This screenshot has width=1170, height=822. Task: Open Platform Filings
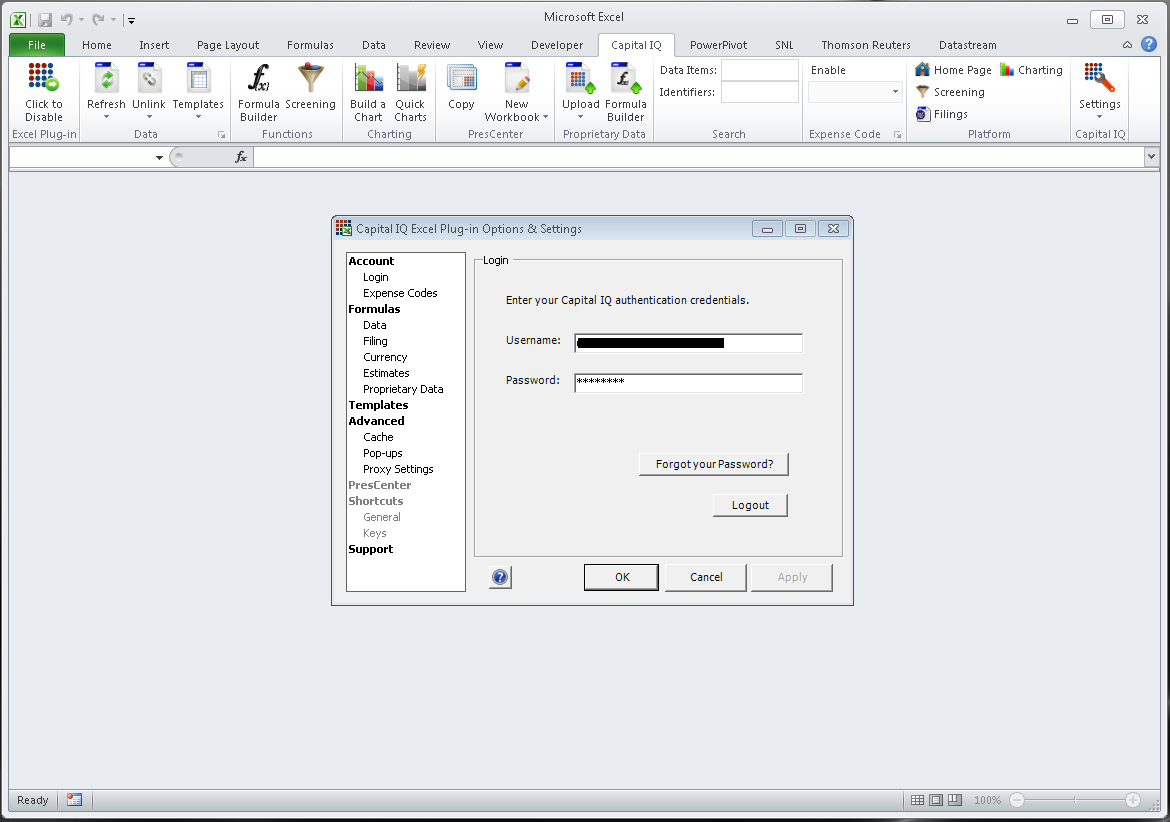click(942, 114)
